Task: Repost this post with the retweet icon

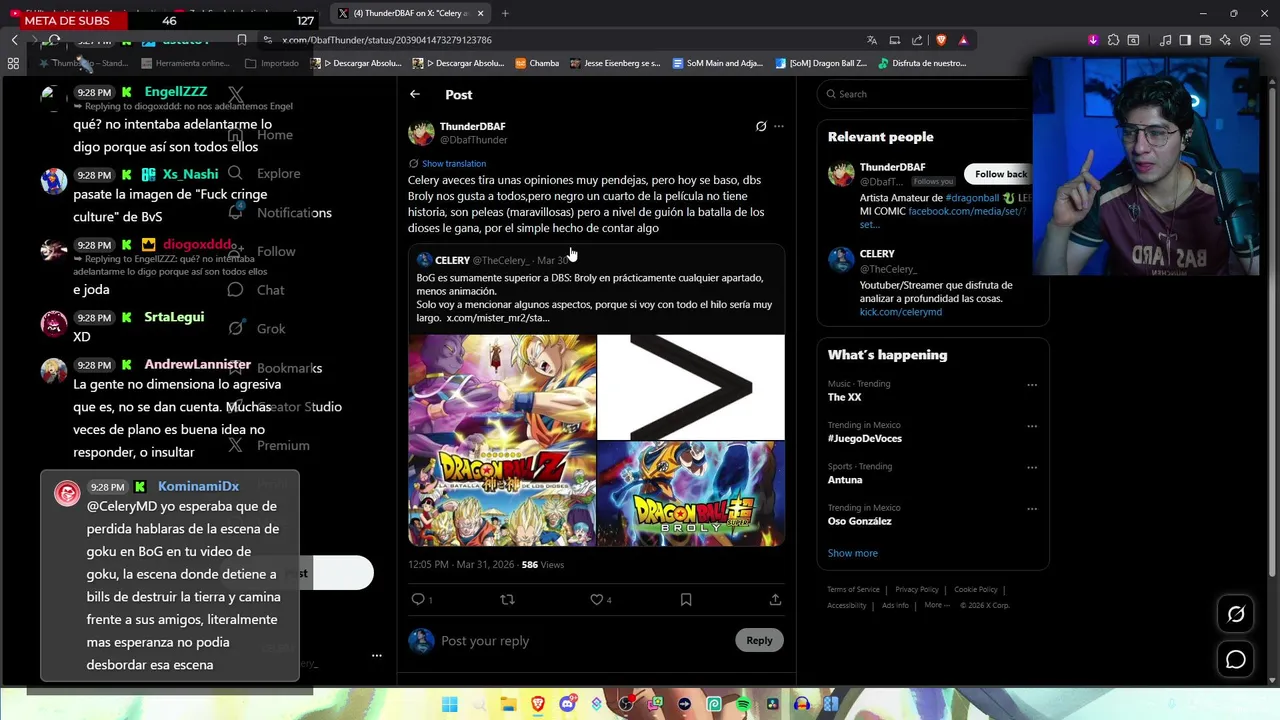Action: [507, 599]
